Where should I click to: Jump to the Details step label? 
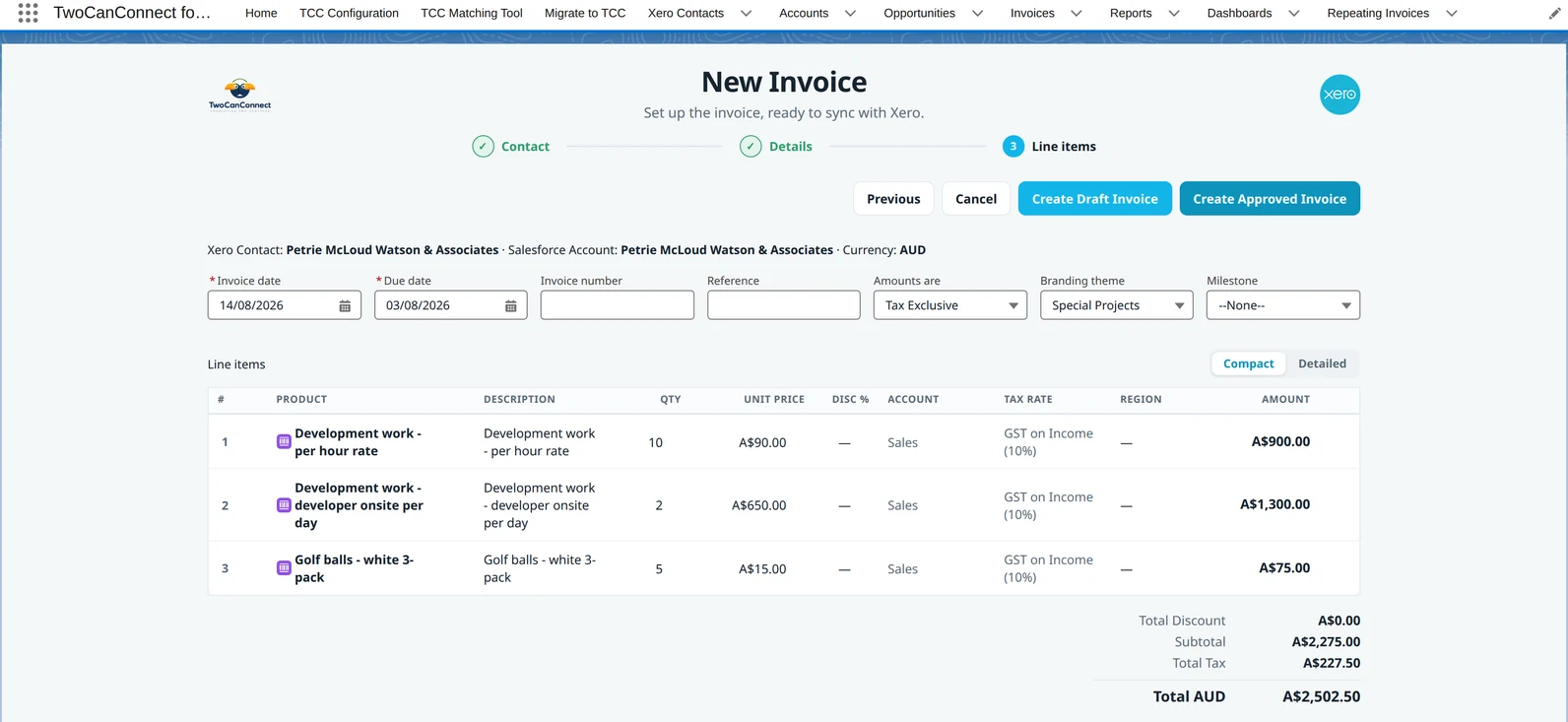pos(790,147)
